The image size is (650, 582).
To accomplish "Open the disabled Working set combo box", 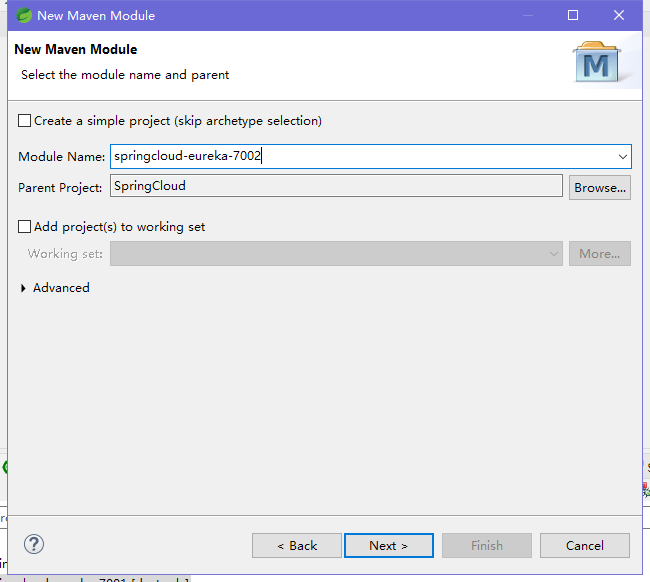I will coord(336,254).
